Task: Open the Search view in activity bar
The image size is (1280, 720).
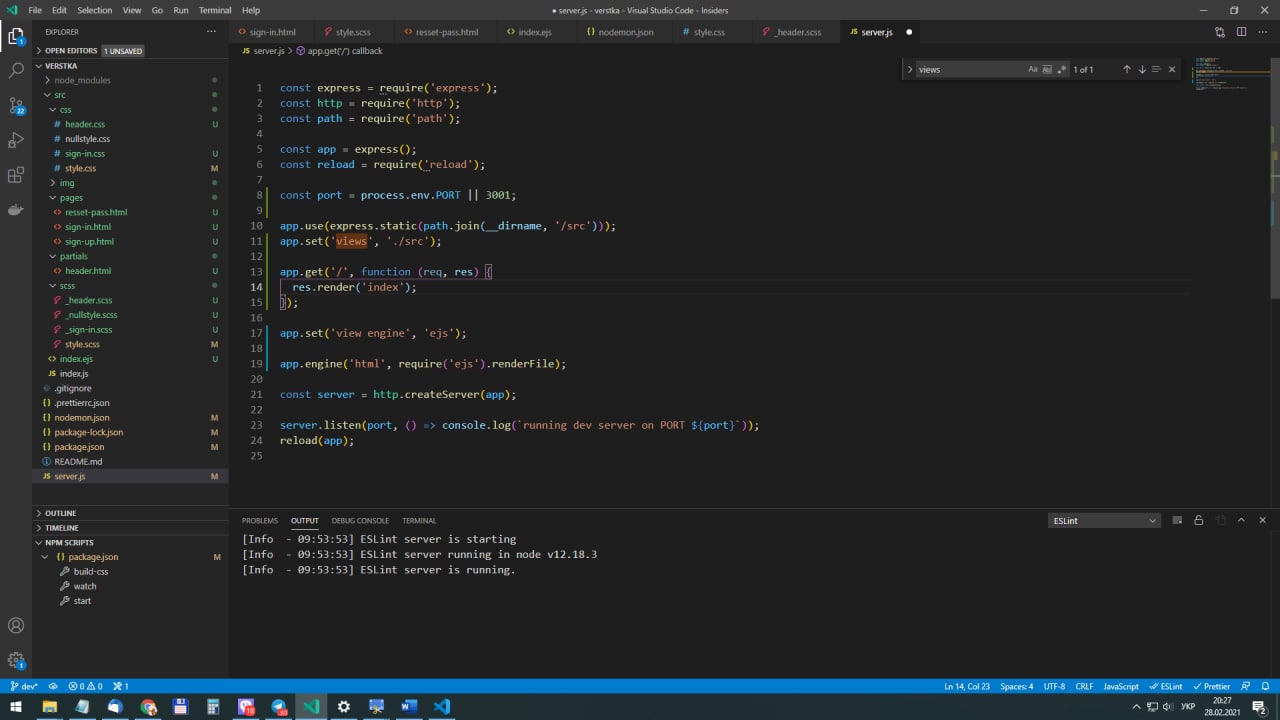Action: click(16, 71)
